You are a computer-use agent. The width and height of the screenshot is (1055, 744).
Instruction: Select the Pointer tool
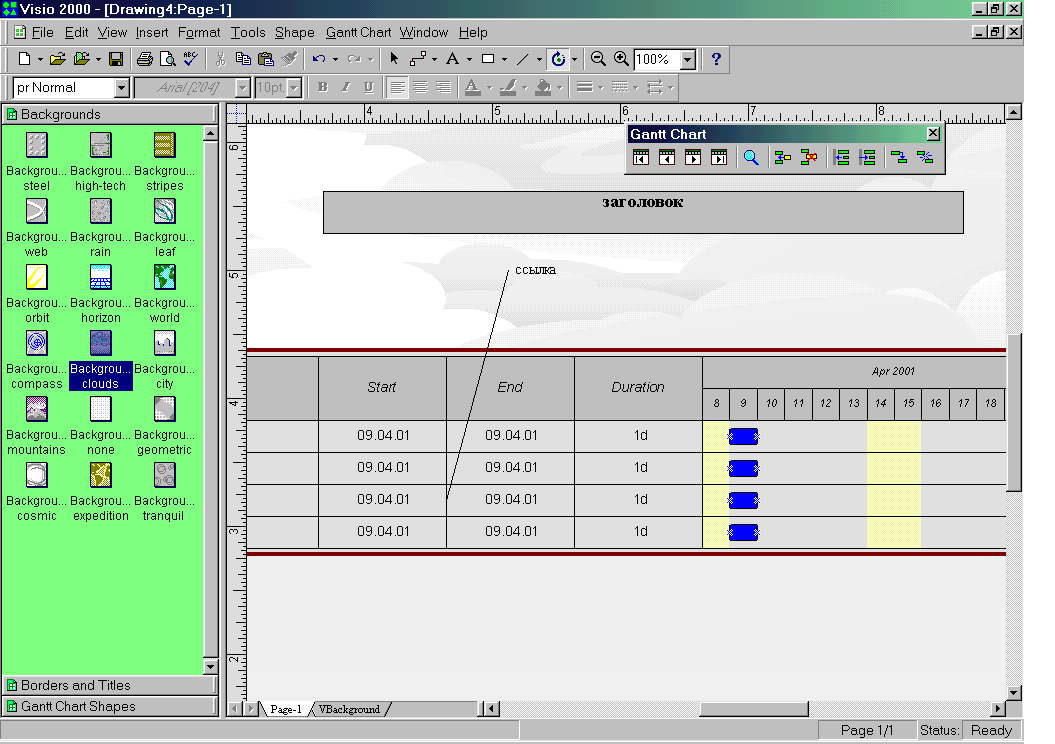[x=394, y=59]
